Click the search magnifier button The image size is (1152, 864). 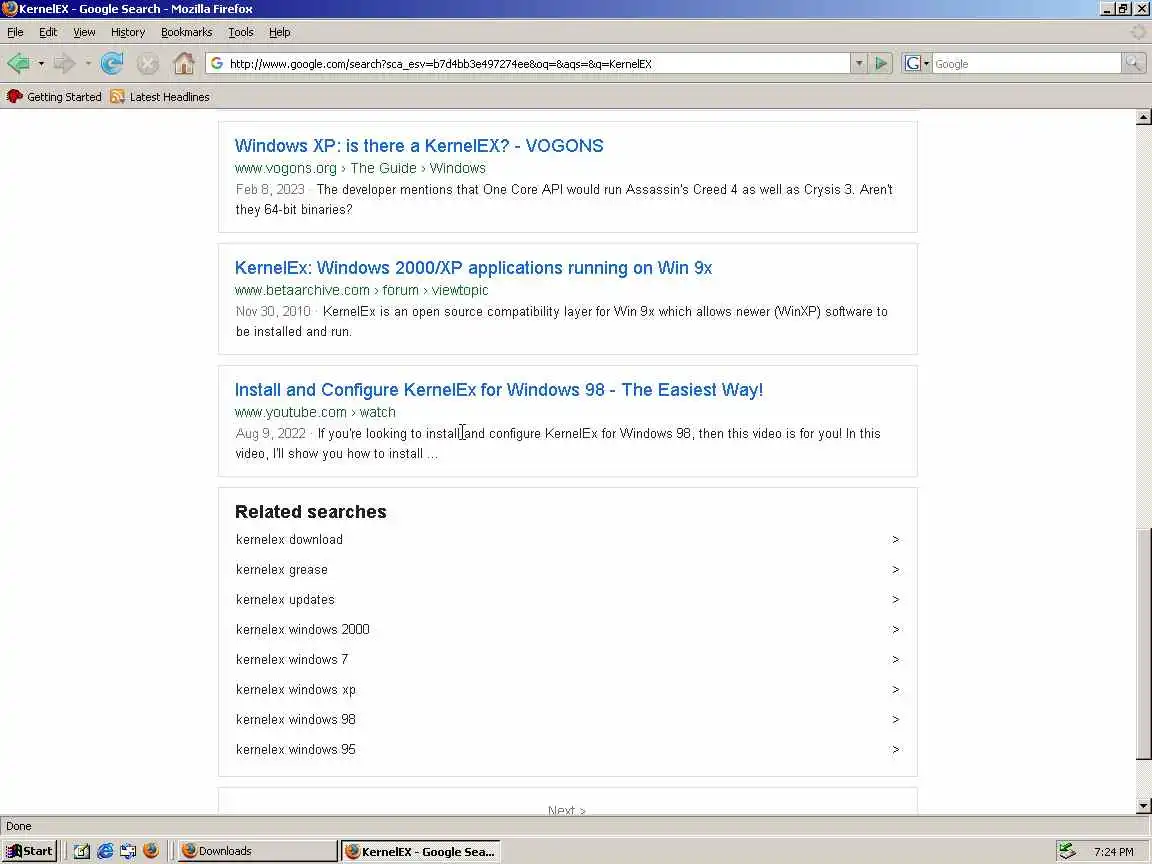point(1134,64)
